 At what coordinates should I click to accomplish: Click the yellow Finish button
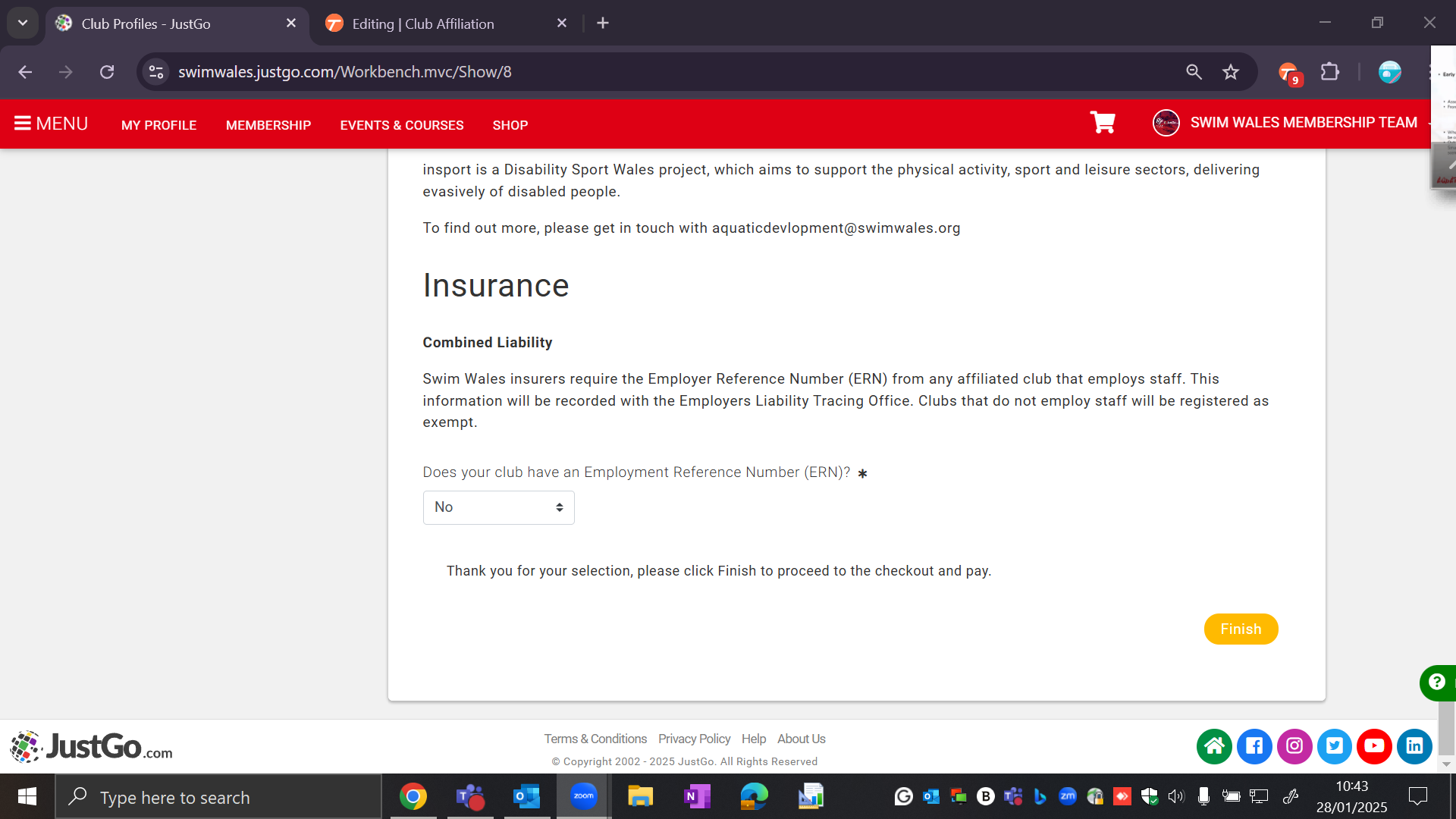[x=1241, y=629]
